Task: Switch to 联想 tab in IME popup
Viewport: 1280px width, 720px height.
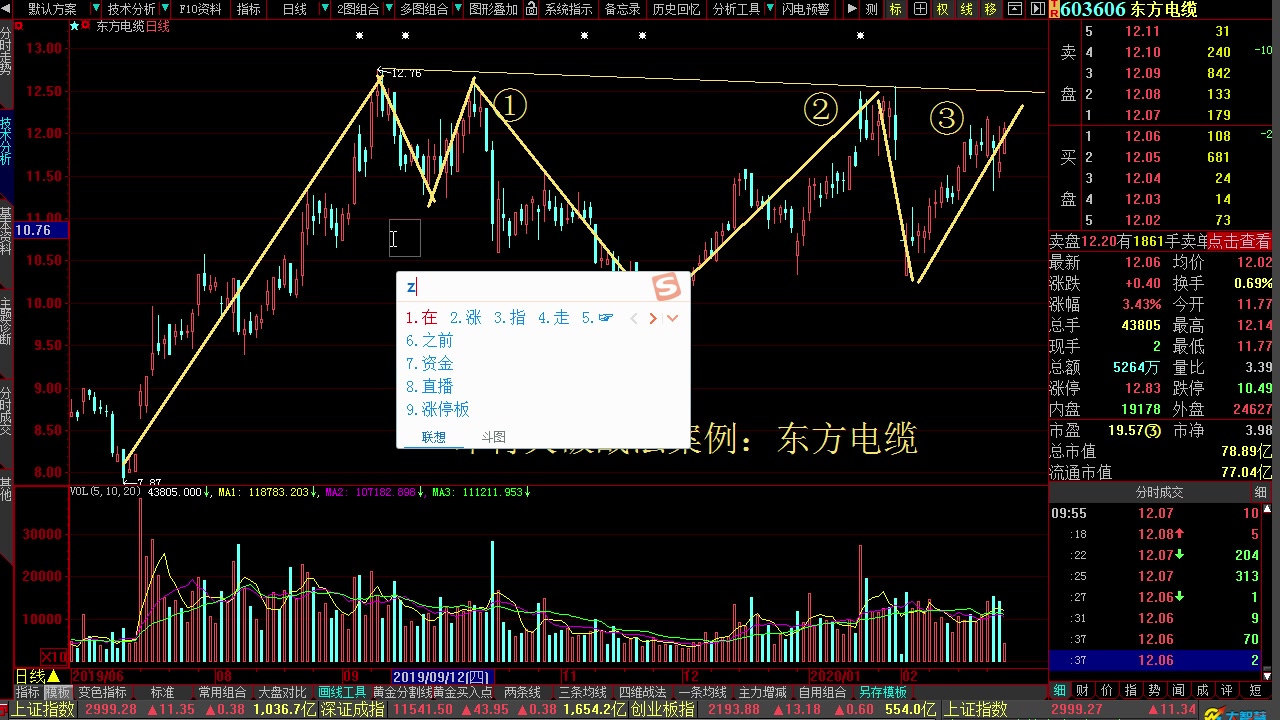Action: 434,437
